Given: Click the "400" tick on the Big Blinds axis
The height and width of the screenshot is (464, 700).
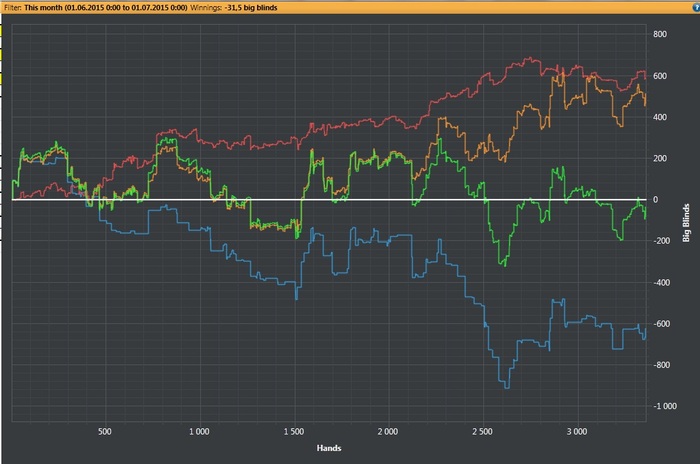Looking at the screenshot, I should pos(660,117).
